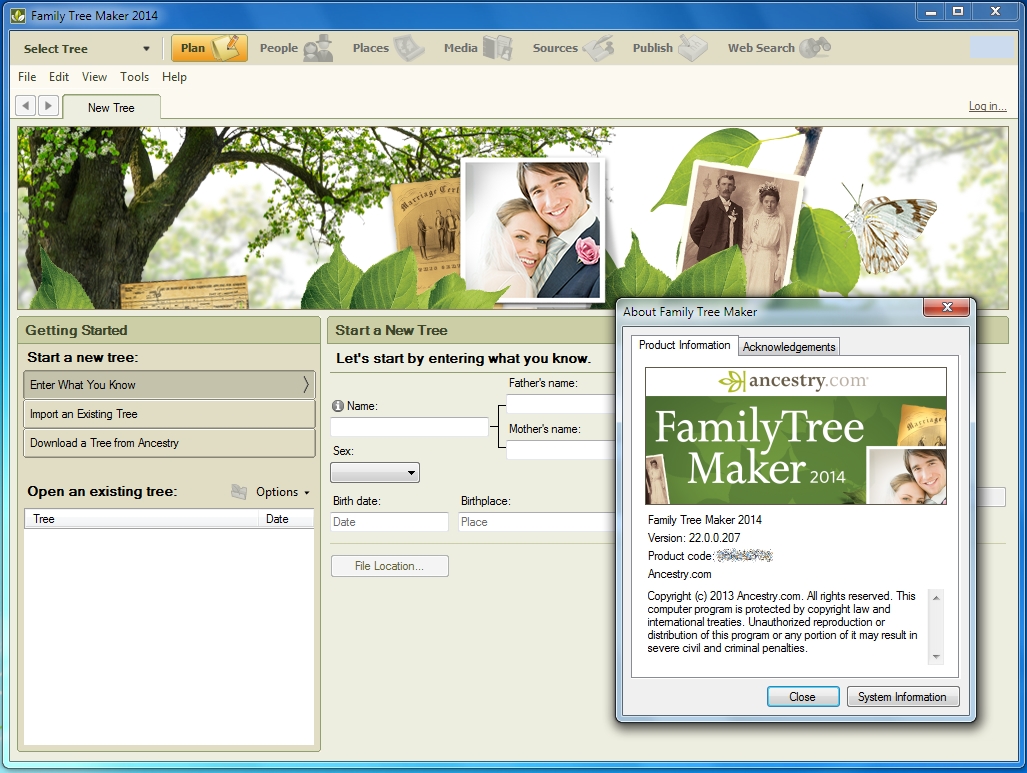Screen dimensions: 1027x773
Task: Click the File Location button
Action: coord(390,566)
